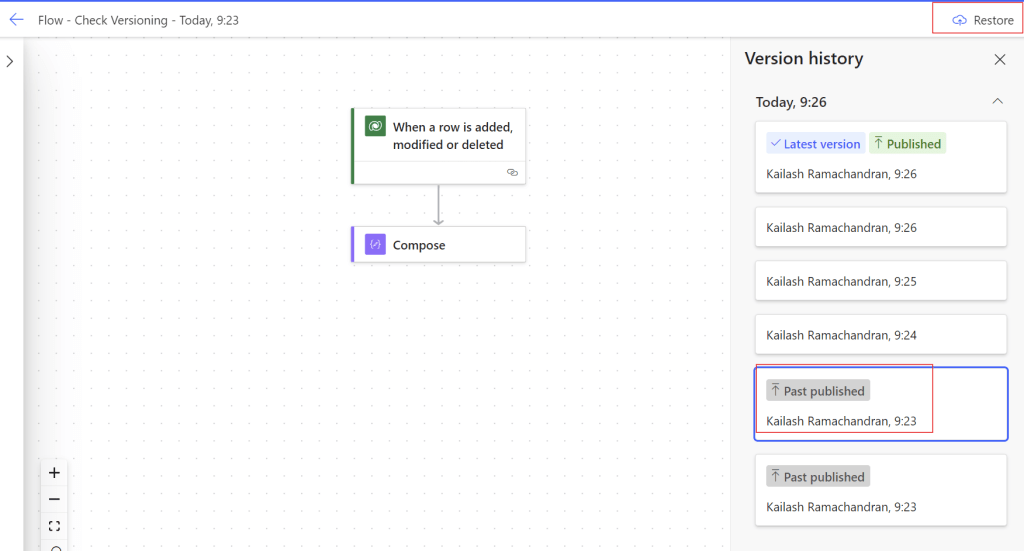Click the connection link icon on trigger card
The image size is (1024, 551).
512,173
